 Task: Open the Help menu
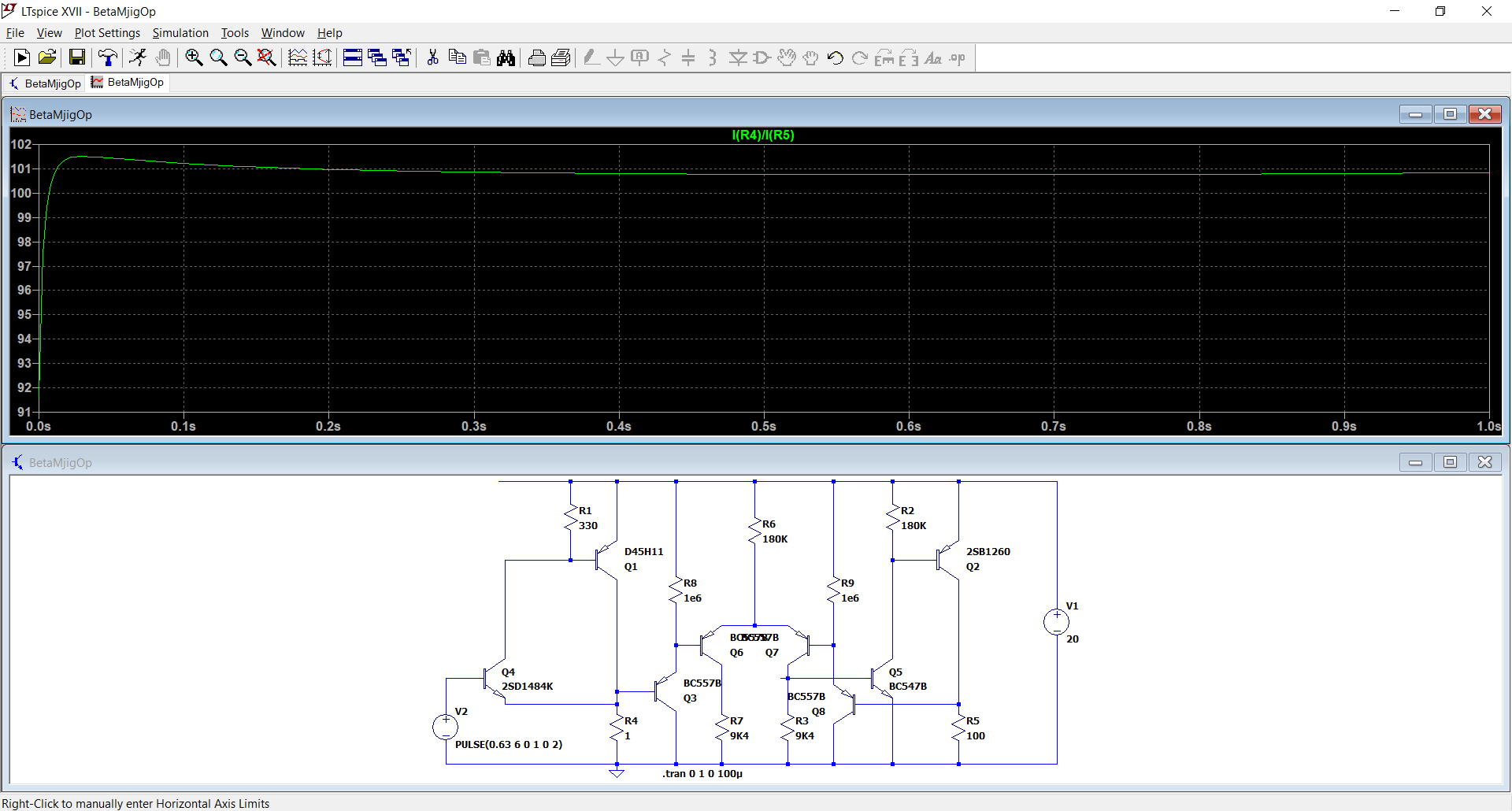[330, 33]
